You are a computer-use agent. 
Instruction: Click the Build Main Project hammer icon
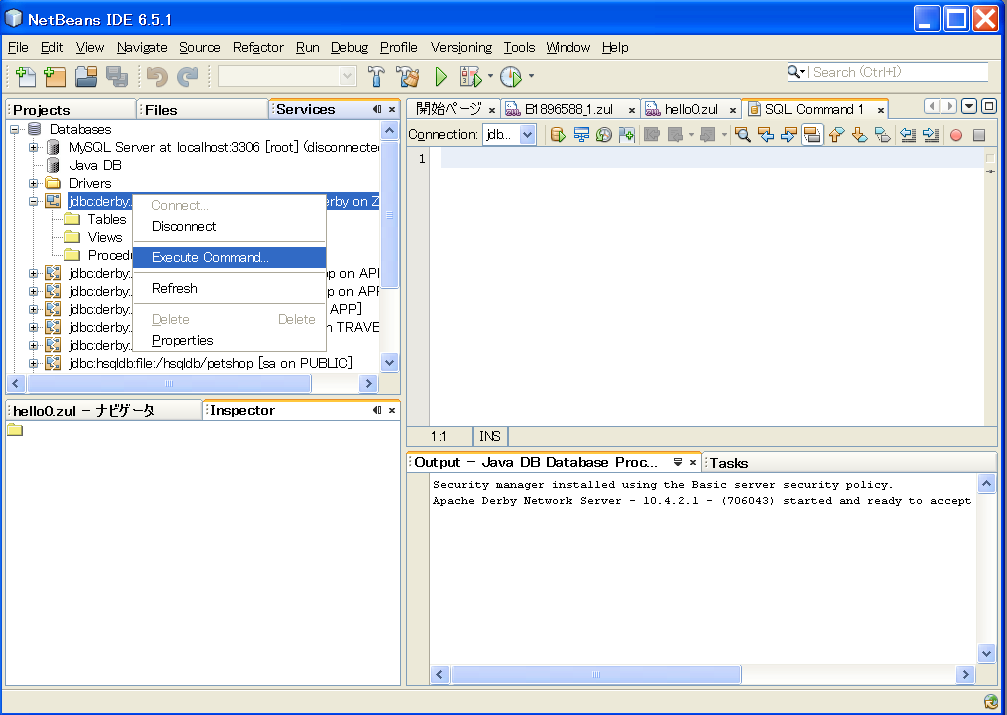click(376, 76)
